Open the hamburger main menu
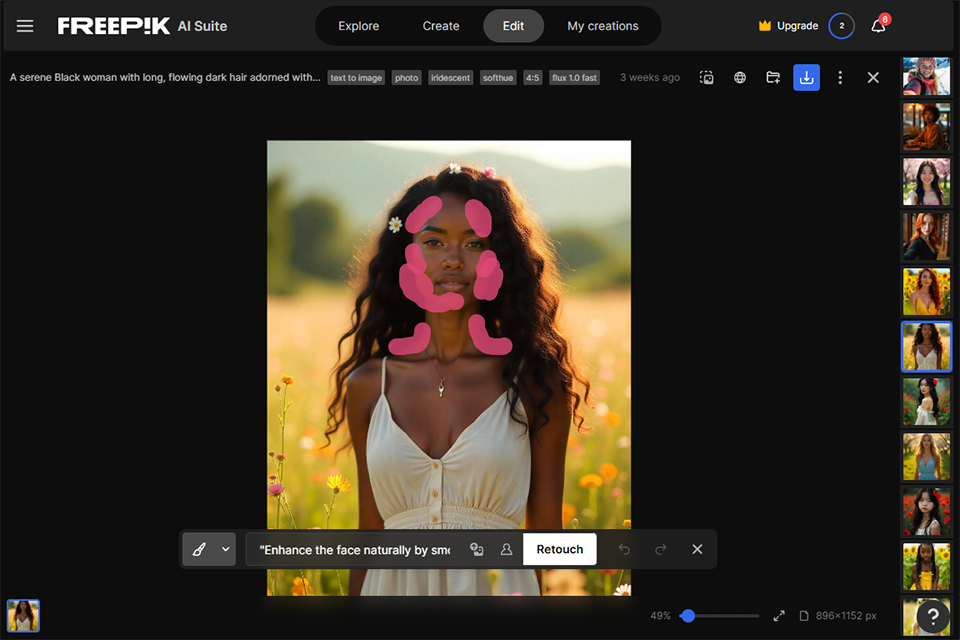 pyautogui.click(x=25, y=26)
